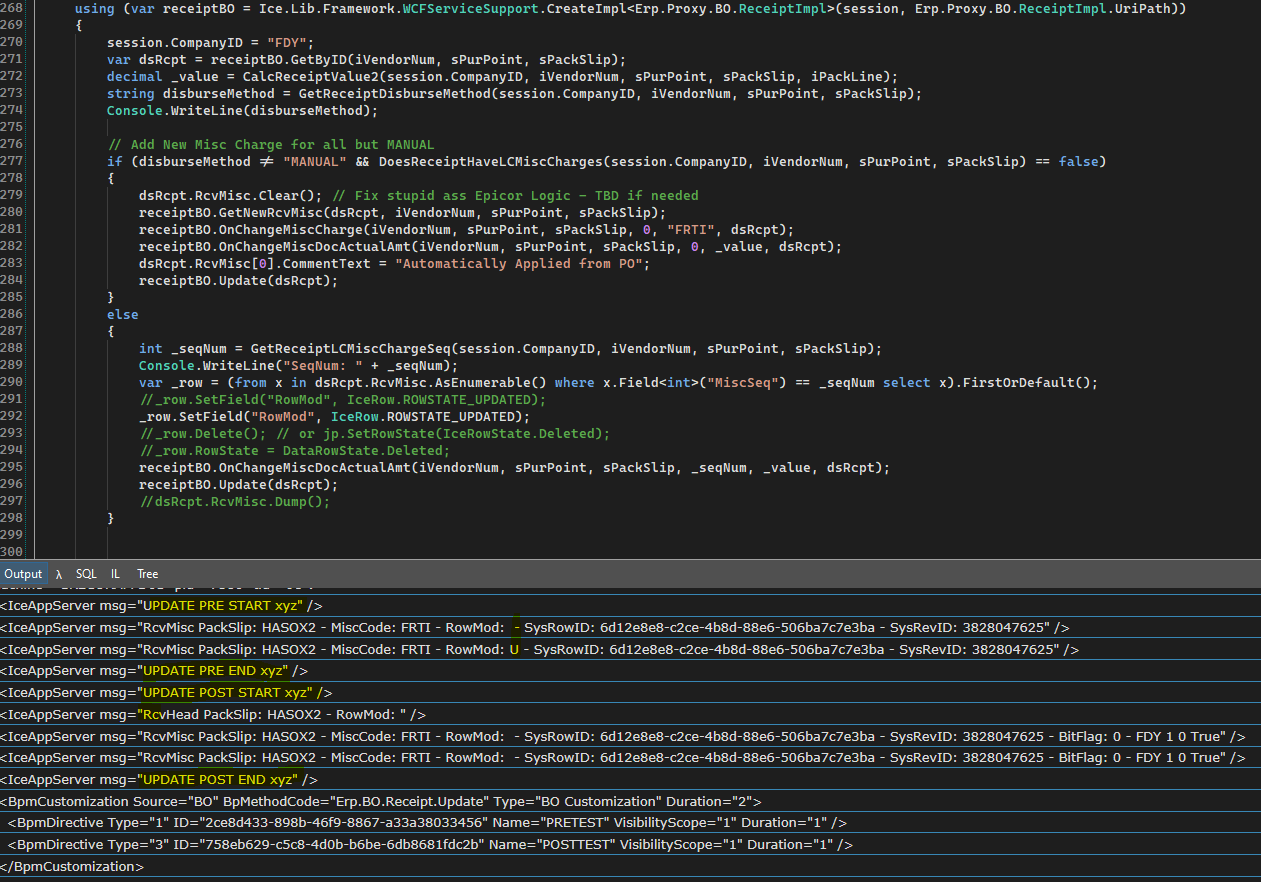Click the receiptBO.GetNewRcvMisc line
1261x882 pixels.
point(403,212)
